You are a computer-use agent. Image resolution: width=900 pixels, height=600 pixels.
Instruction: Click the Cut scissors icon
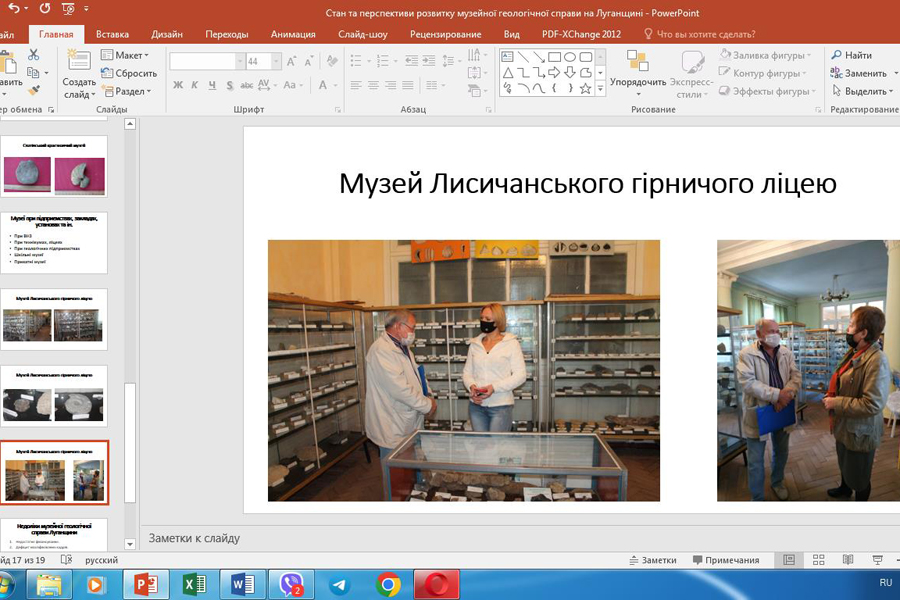tap(33, 56)
